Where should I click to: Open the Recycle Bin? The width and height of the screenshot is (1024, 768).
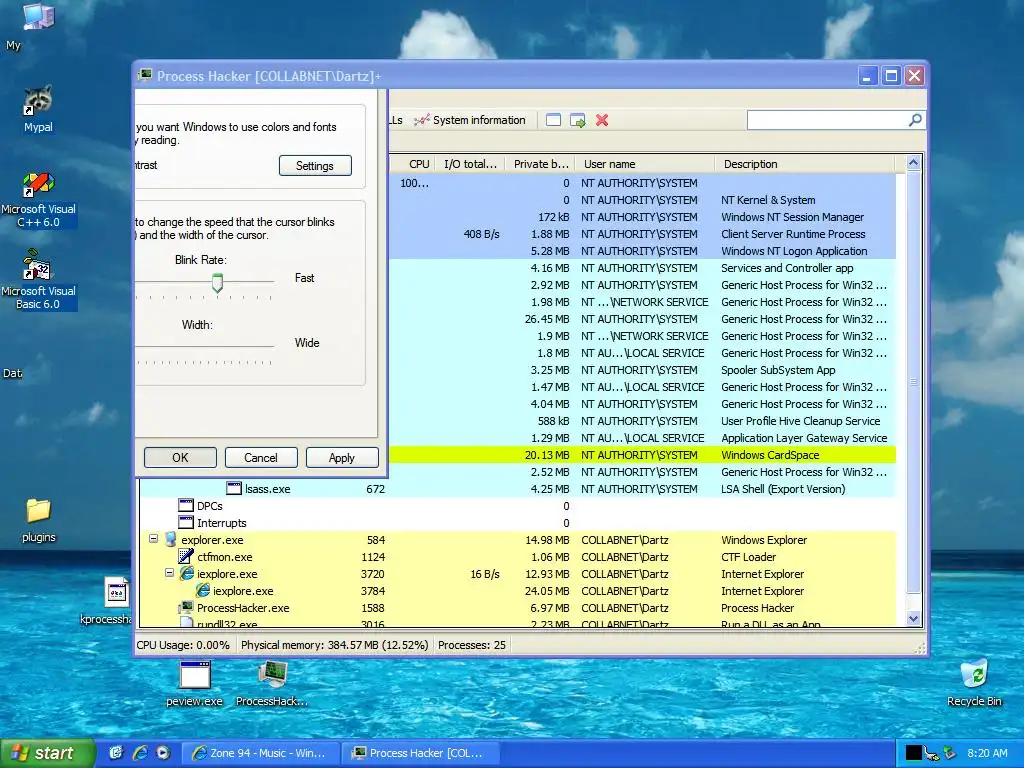click(x=974, y=683)
